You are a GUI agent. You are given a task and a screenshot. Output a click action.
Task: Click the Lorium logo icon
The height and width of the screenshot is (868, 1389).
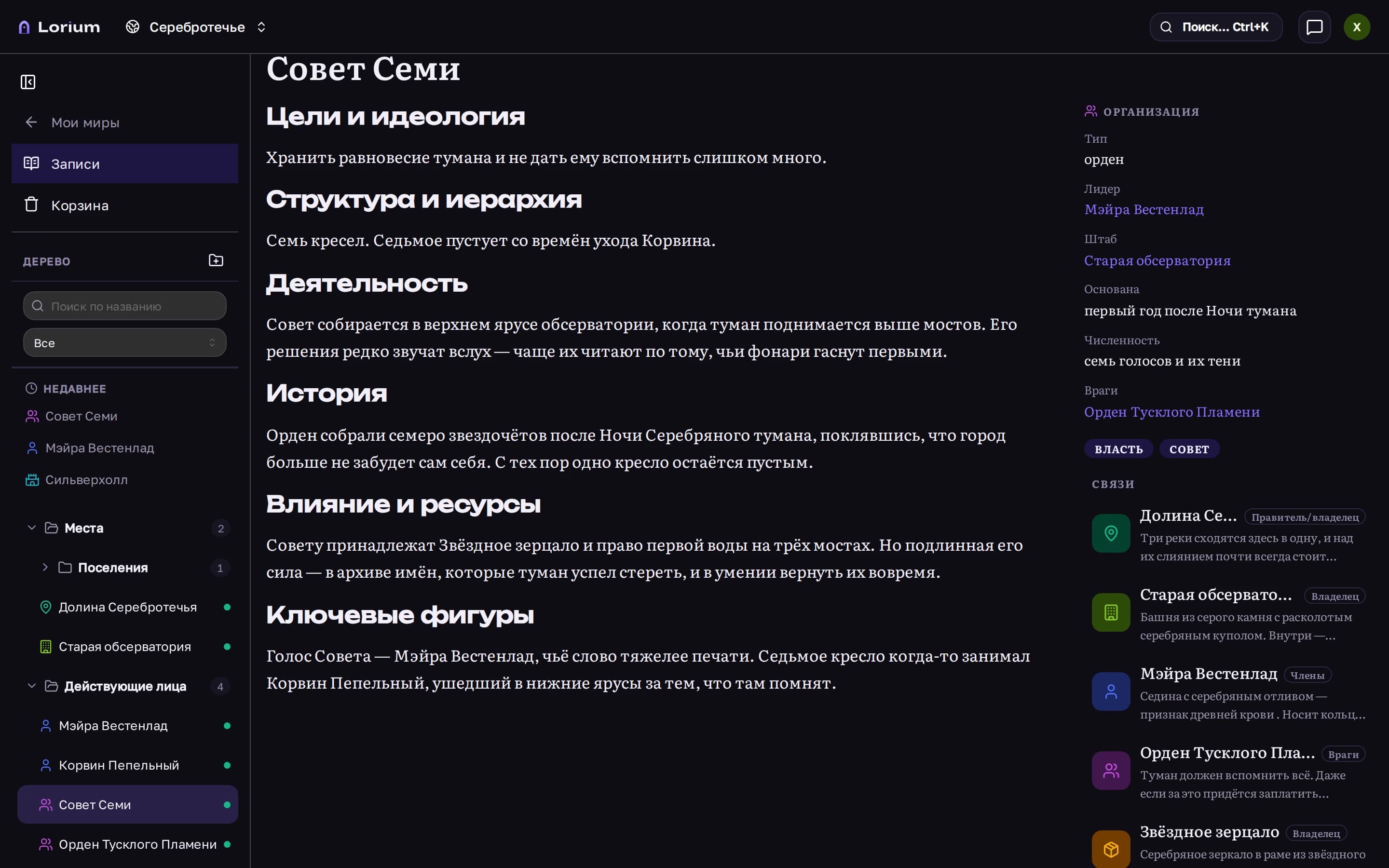(x=24, y=27)
